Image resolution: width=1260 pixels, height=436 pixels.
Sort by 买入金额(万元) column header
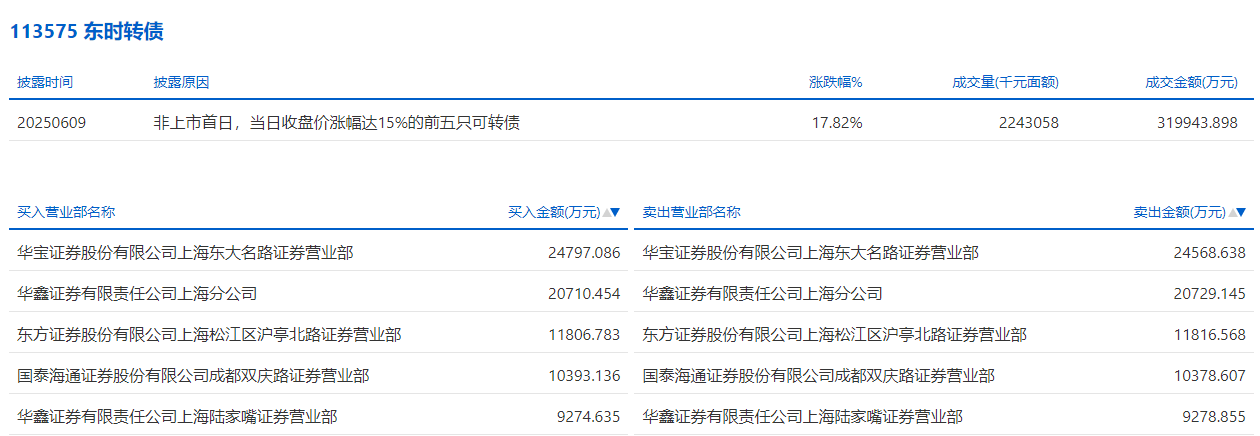564,212
